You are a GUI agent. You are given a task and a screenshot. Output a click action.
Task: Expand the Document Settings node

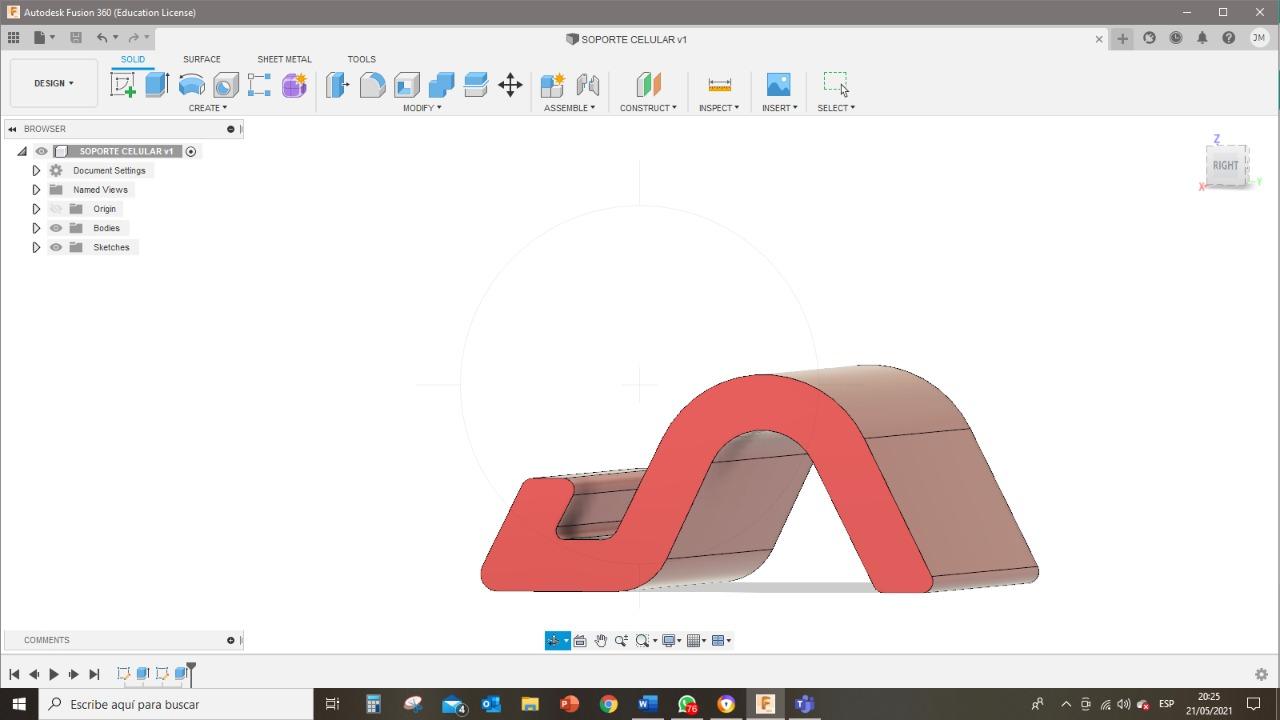coord(36,171)
